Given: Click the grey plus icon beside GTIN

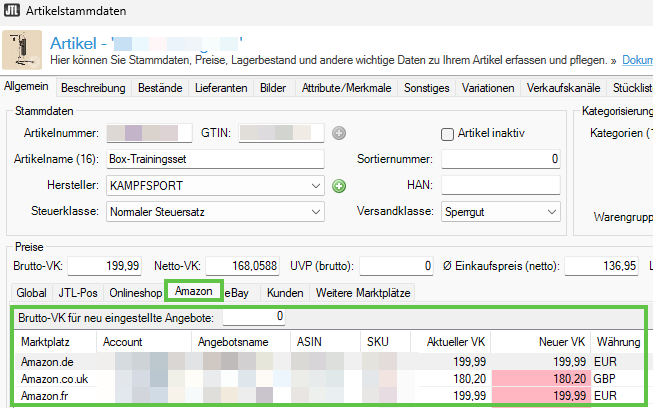Looking at the screenshot, I should point(339,133).
